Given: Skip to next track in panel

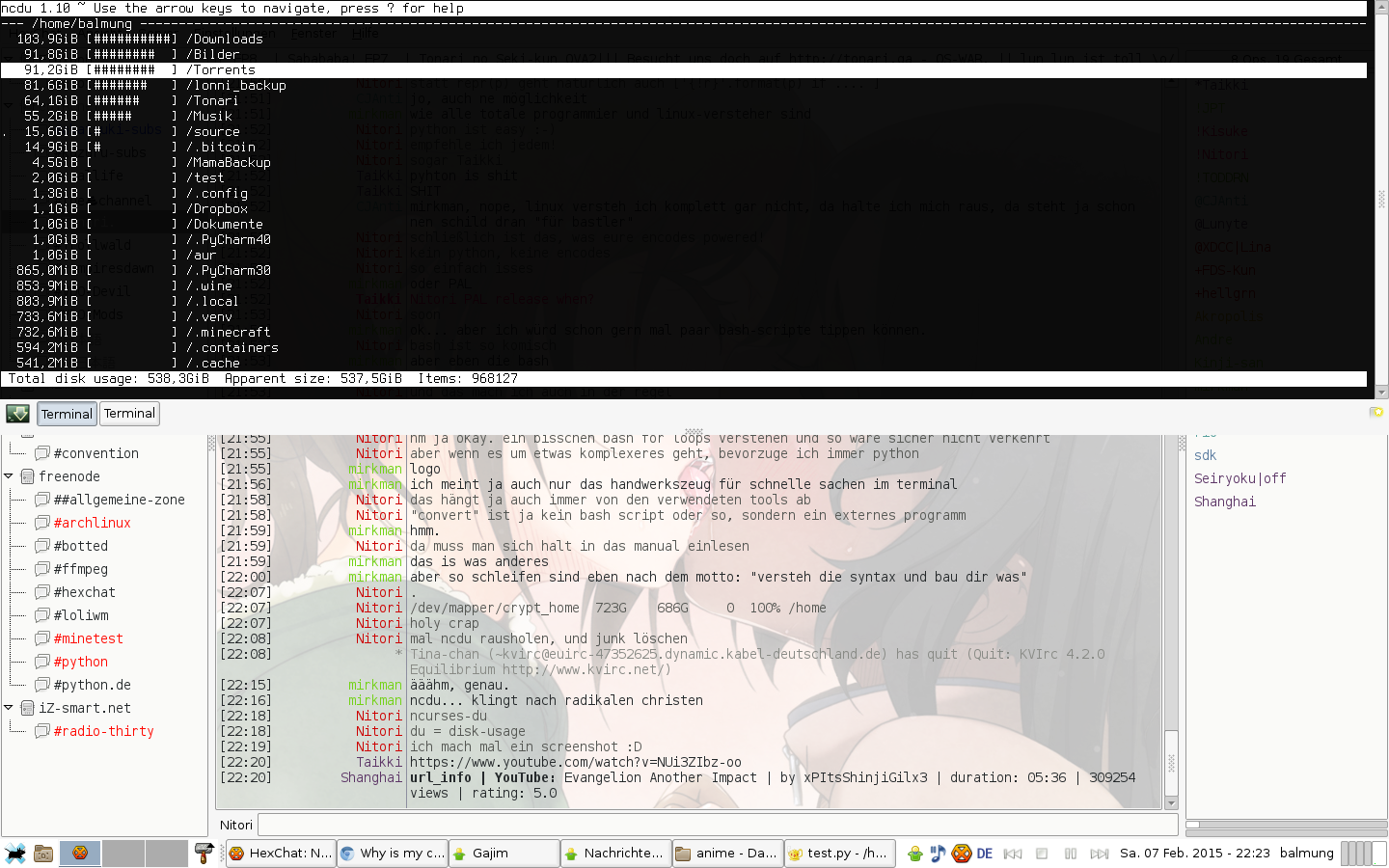Looking at the screenshot, I should (1099, 854).
